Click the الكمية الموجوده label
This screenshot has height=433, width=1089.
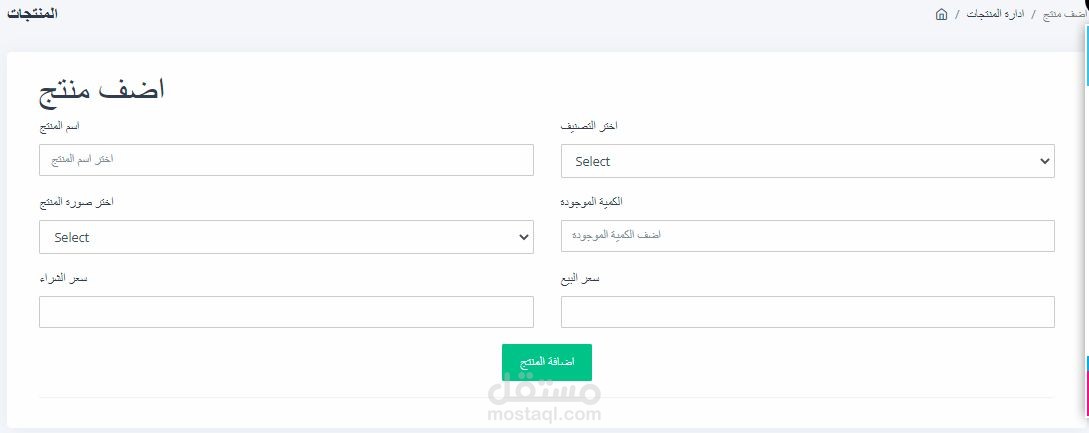[x=592, y=202]
